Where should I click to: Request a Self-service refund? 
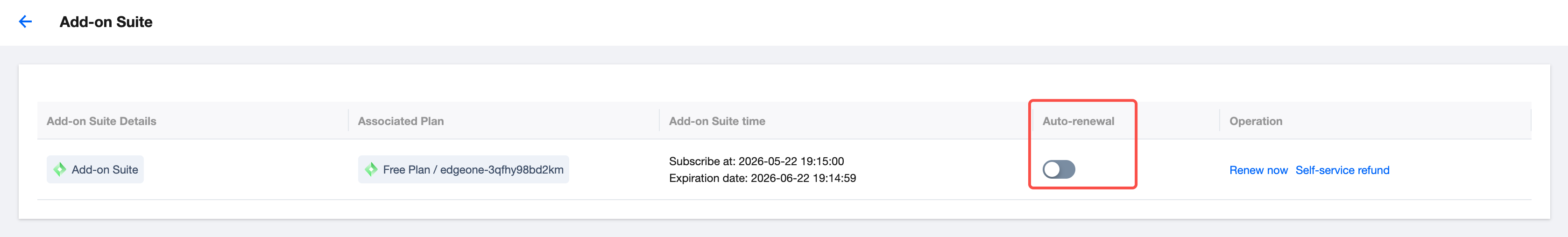click(1342, 170)
